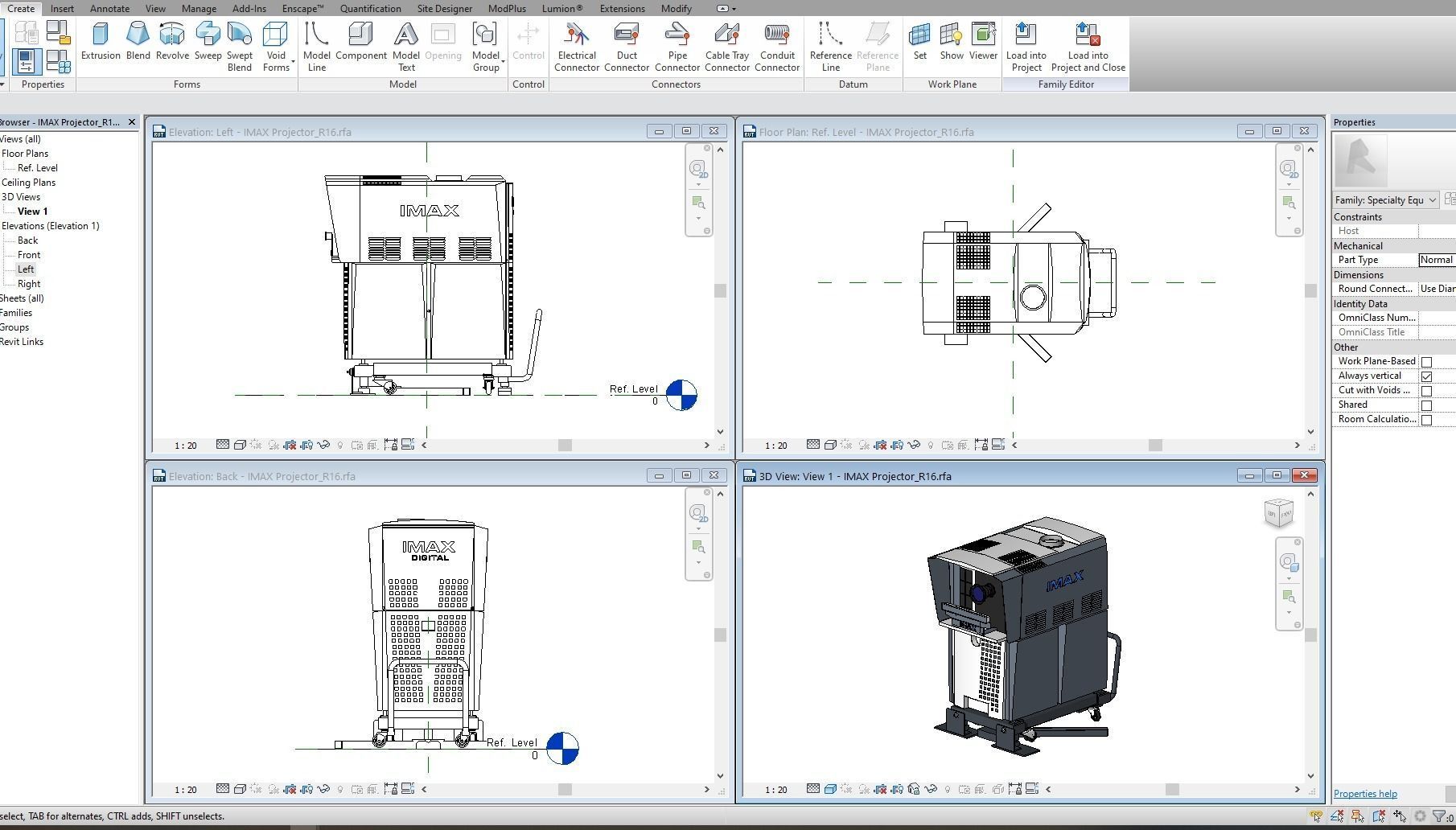This screenshot has width=1456, height=830.
Task: Select the Swept Blend tool
Action: click(x=240, y=47)
